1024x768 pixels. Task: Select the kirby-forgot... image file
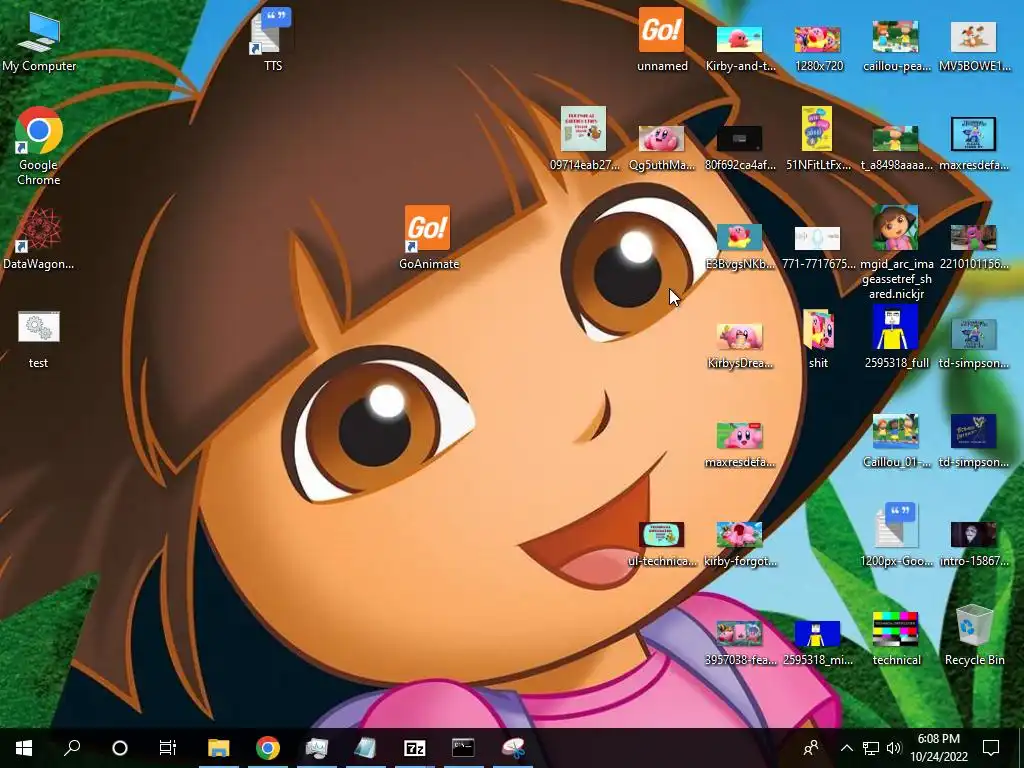(x=740, y=545)
